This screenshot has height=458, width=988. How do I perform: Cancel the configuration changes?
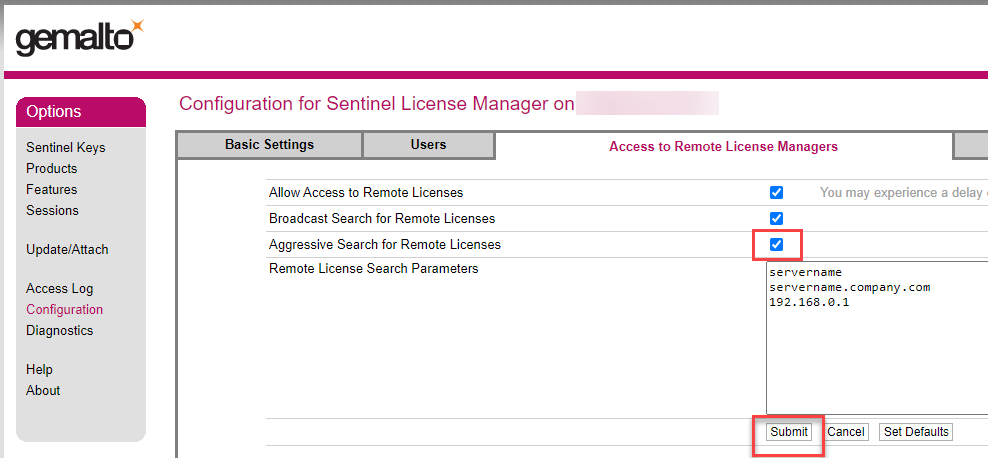pos(846,432)
